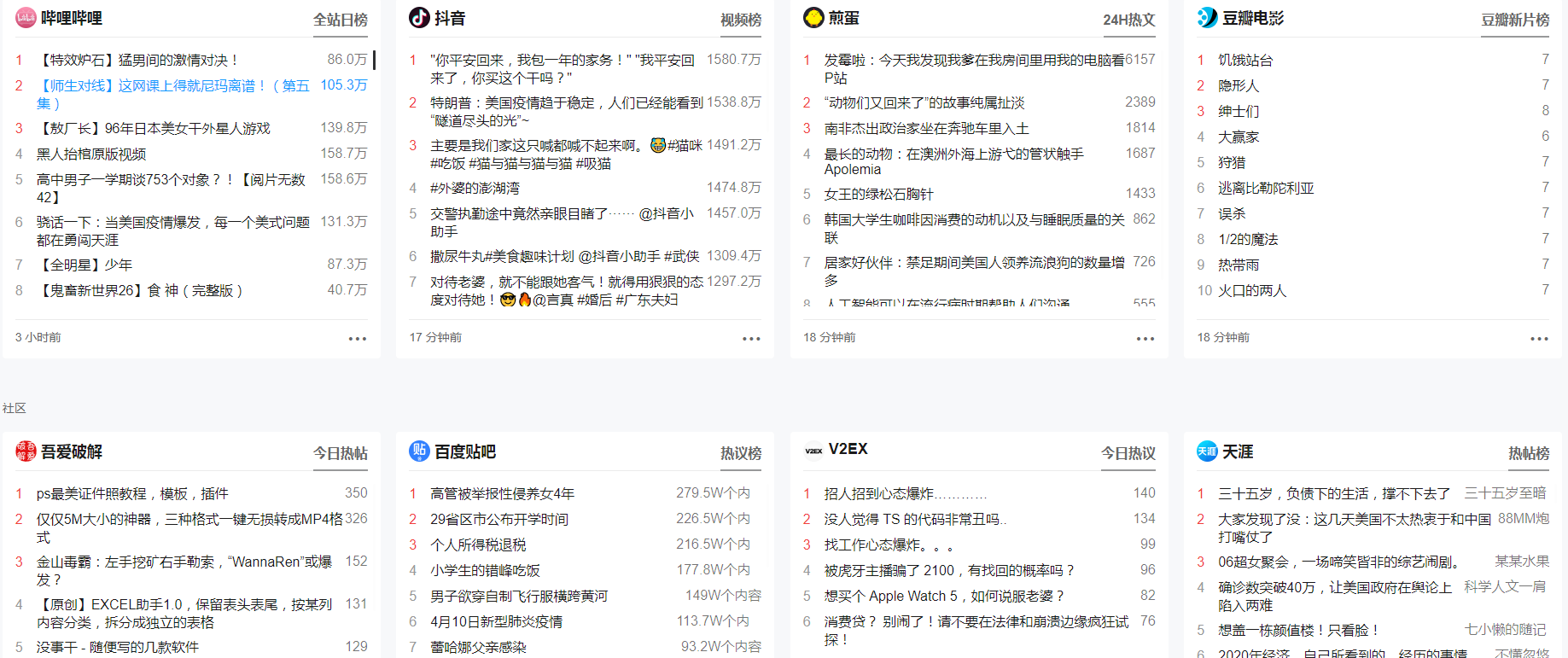
Task: Open 【全明星】少年 video
Action: 85,265
